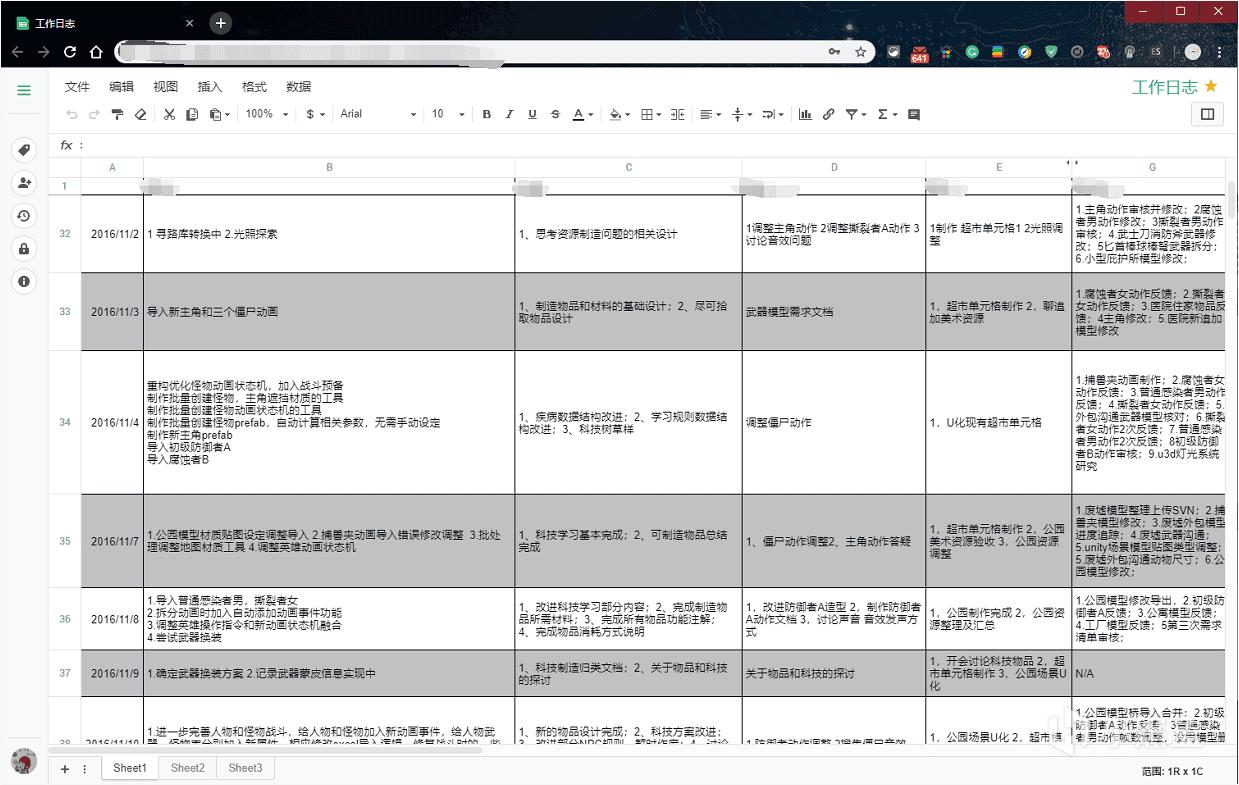1239x785 pixels.
Task: Click the lock protection icon in sidebar
Action: (24, 248)
